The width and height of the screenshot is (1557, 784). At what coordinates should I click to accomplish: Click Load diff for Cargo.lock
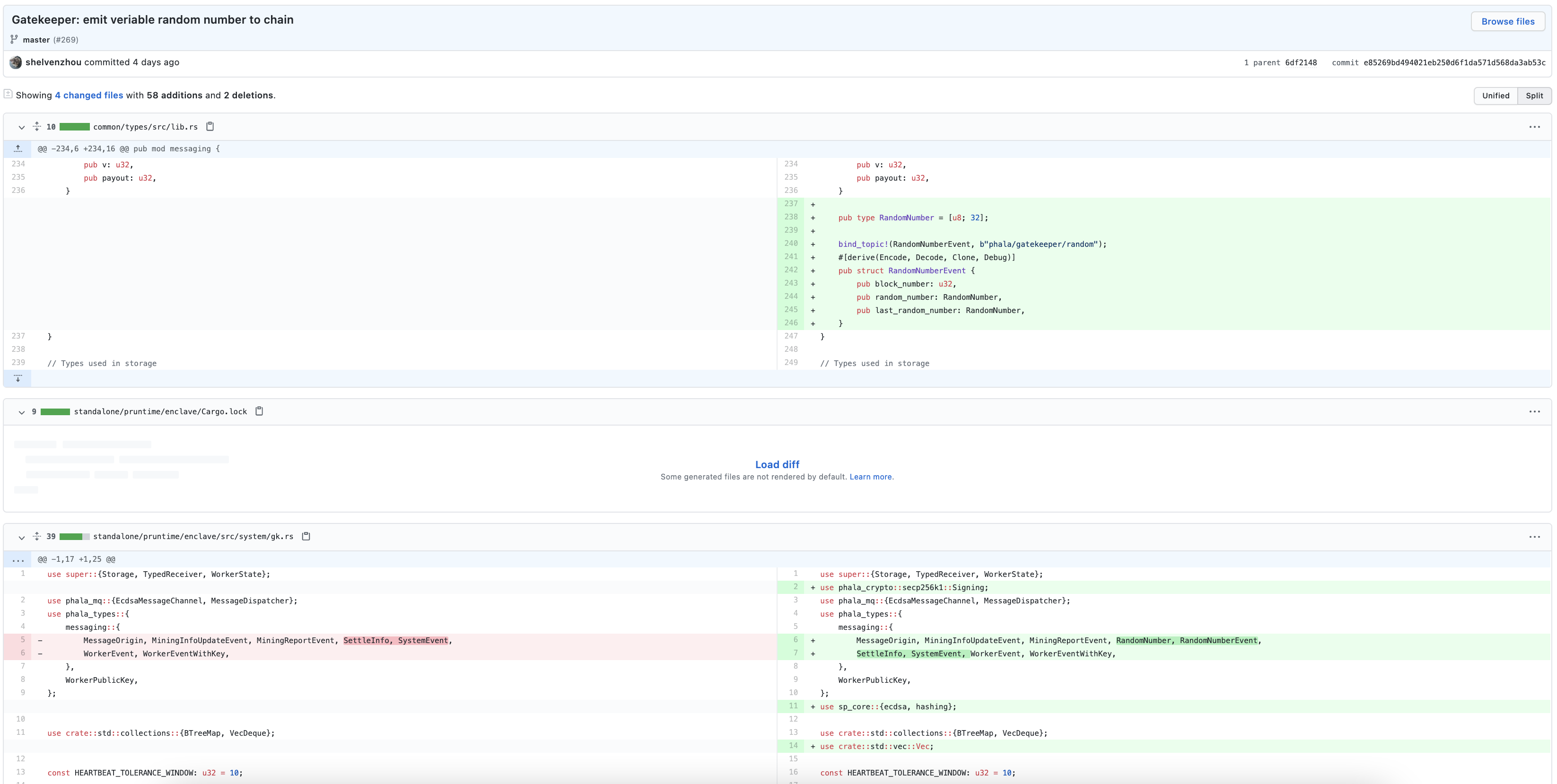pyautogui.click(x=777, y=464)
